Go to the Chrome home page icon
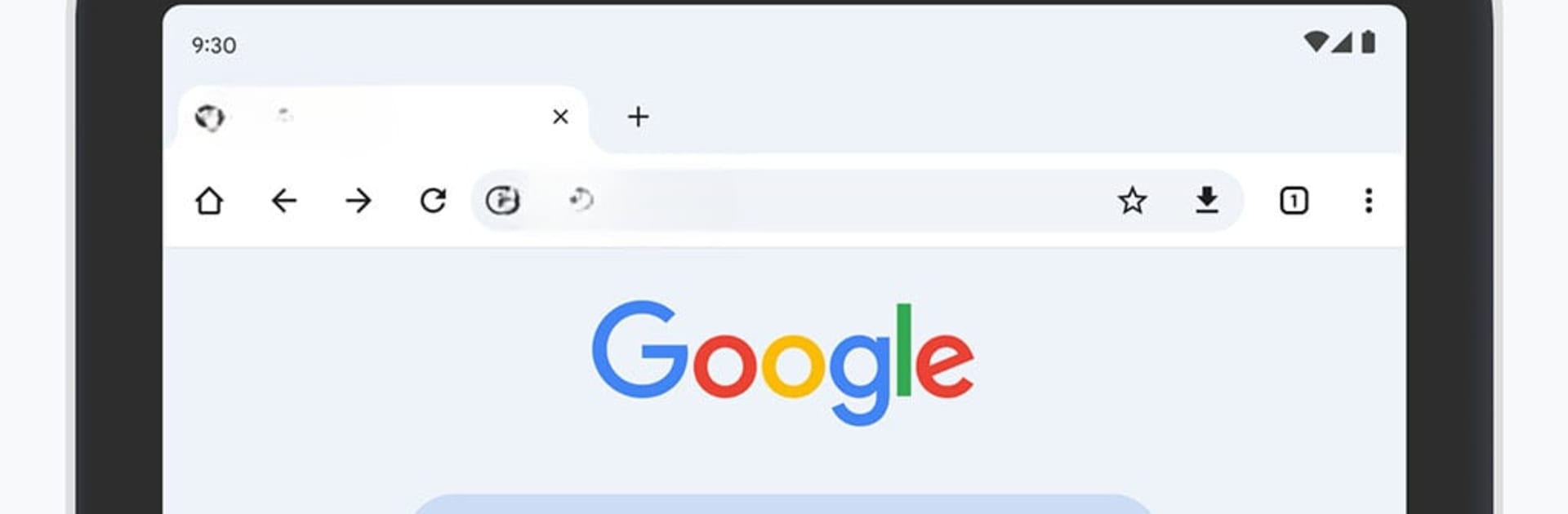Image resolution: width=1568 pixels, height=514 pixels. tap(209, 200)
